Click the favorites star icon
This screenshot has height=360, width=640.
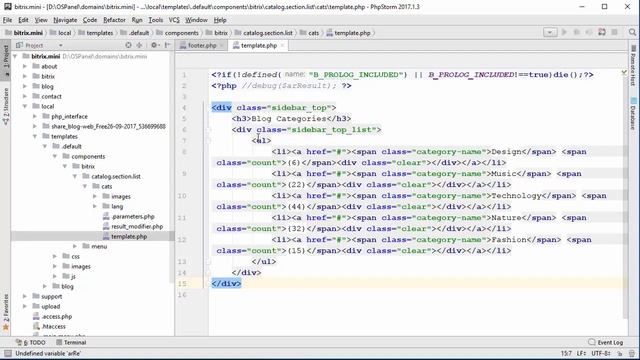pyautogui.click(x=6, y=327)
